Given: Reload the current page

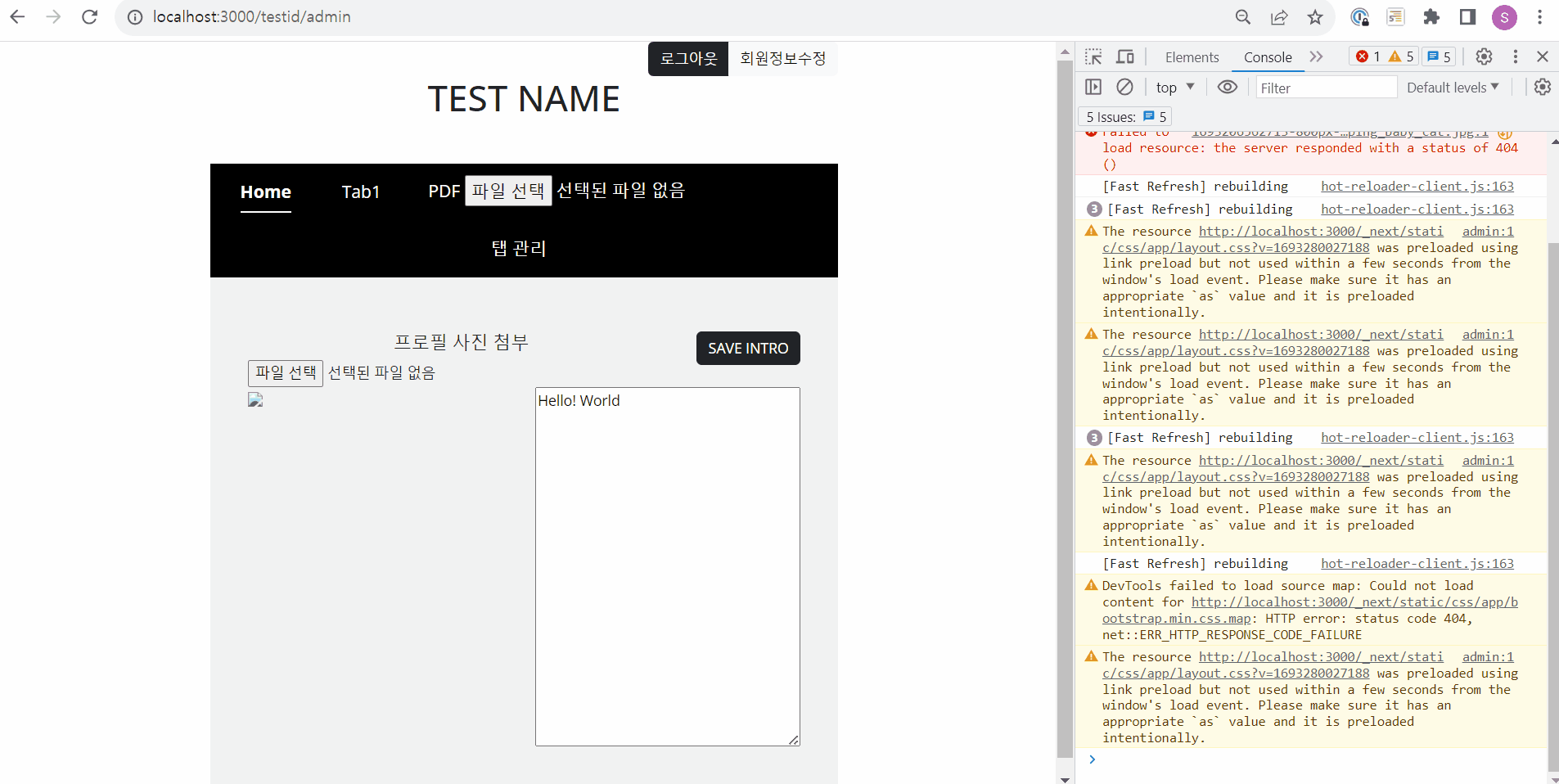Looking at the screenshot, I should coord(89,16).
